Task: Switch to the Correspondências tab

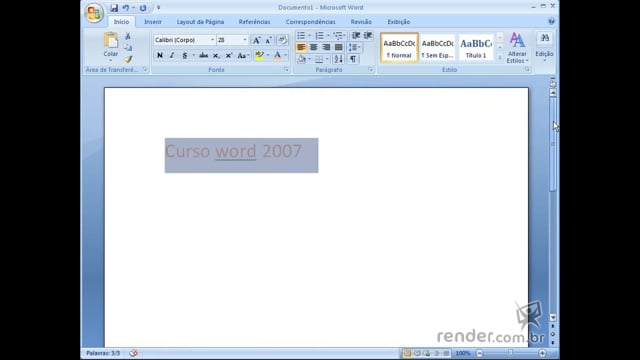Action: [x=311, y=22]
